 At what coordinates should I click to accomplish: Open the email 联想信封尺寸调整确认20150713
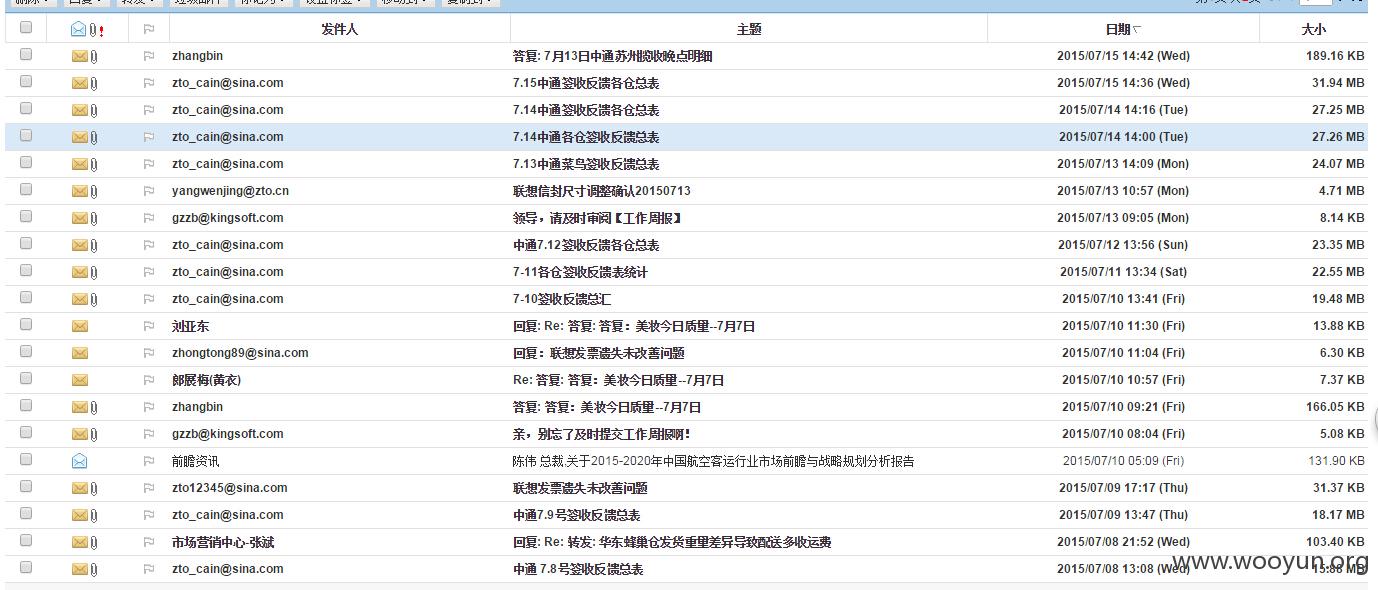(x=602, y=191)
